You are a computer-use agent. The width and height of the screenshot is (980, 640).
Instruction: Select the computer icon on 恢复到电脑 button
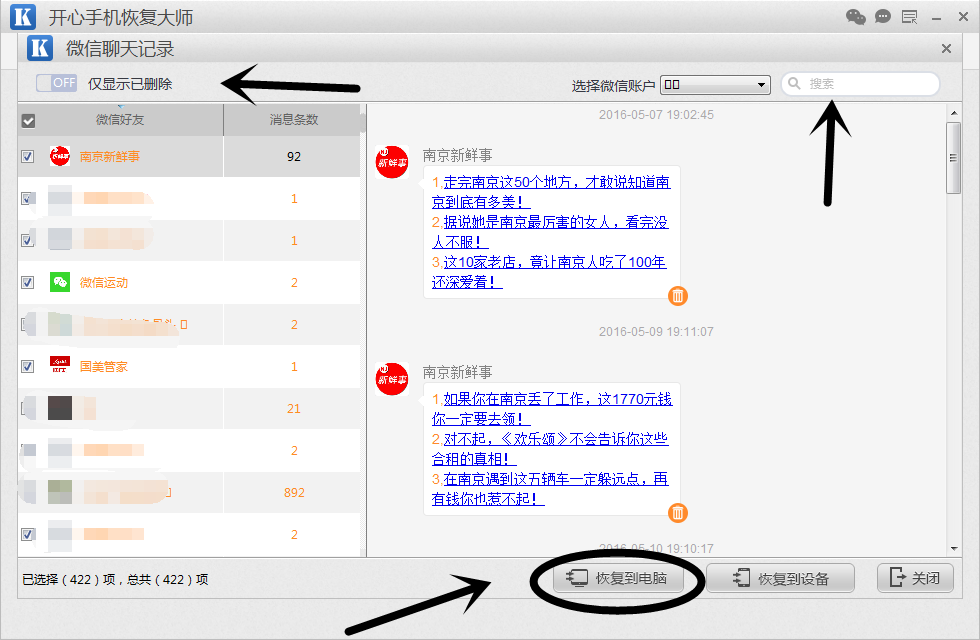(x=575, y=578)
